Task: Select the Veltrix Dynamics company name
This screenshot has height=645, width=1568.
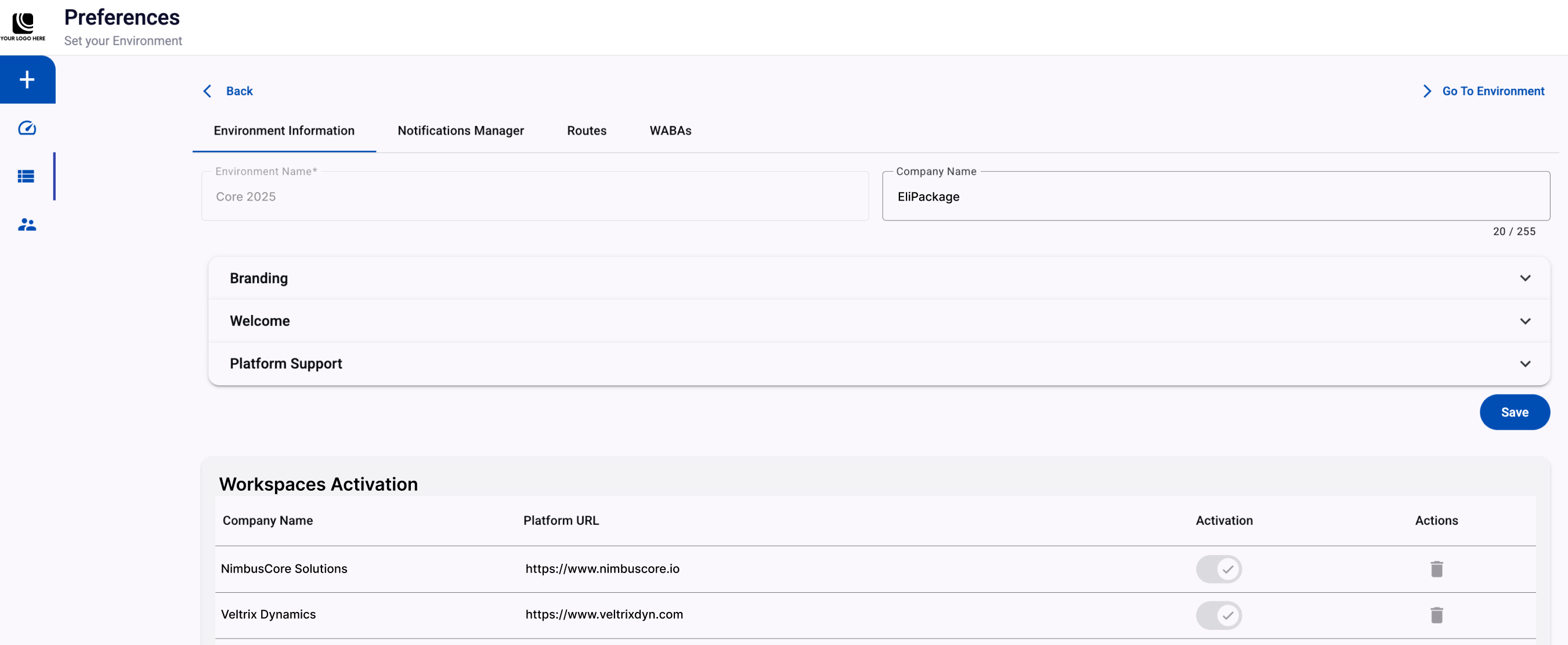Action: tap(269, 615)
